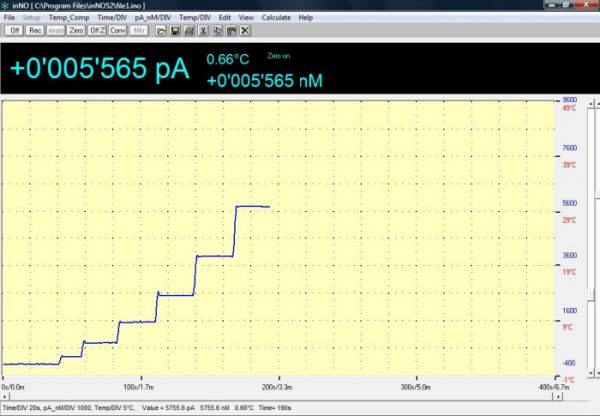
Task: Click the top plateau of the trace
Action: click(x=253, y=207)
